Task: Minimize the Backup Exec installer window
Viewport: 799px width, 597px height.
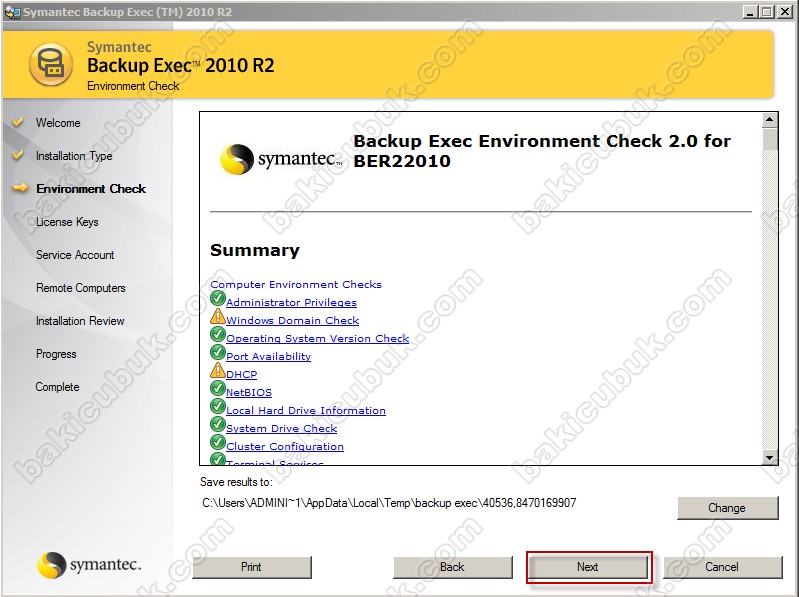Action: (x=750, y=11)
